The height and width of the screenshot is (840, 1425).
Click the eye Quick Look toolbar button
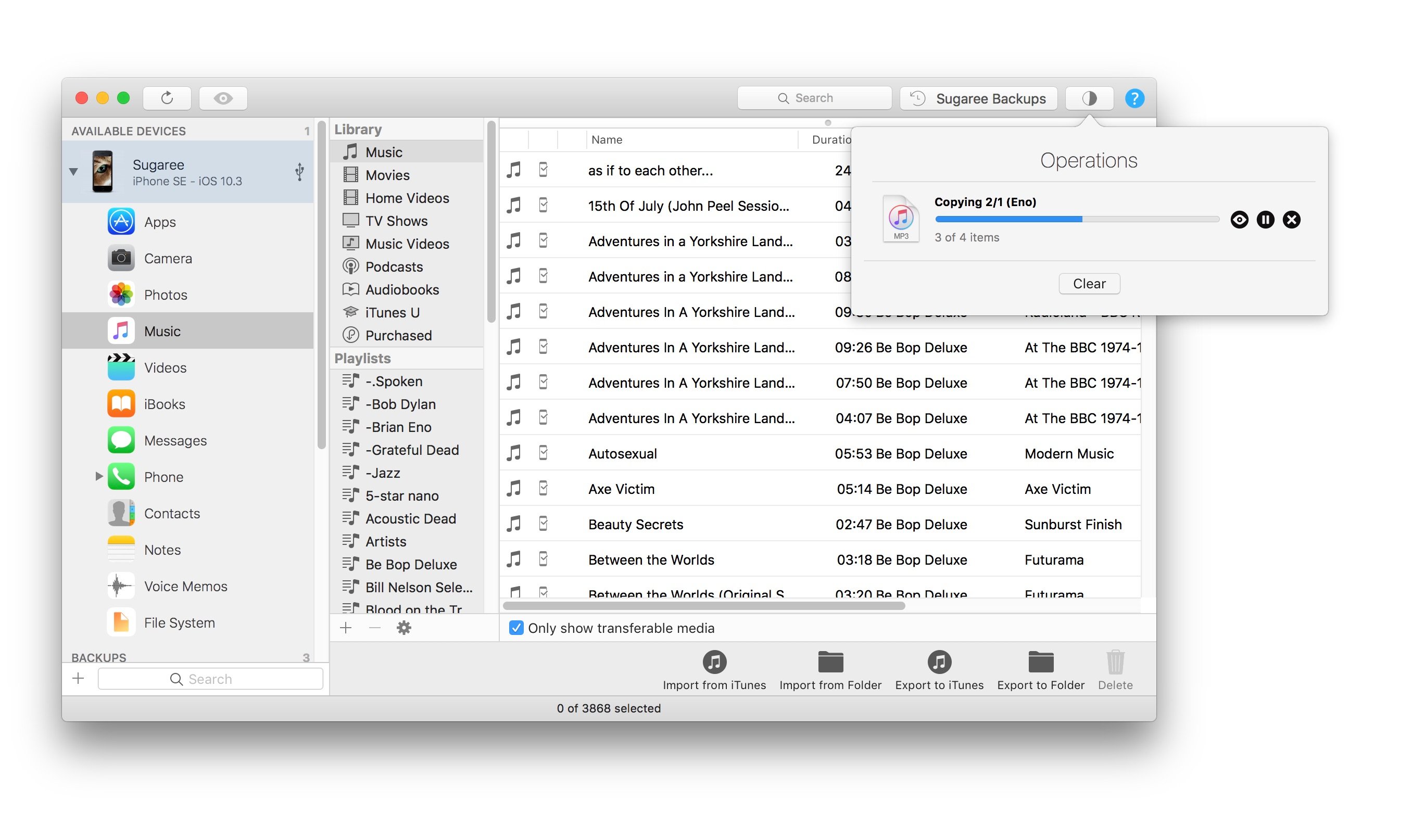[x=223, y=98]
